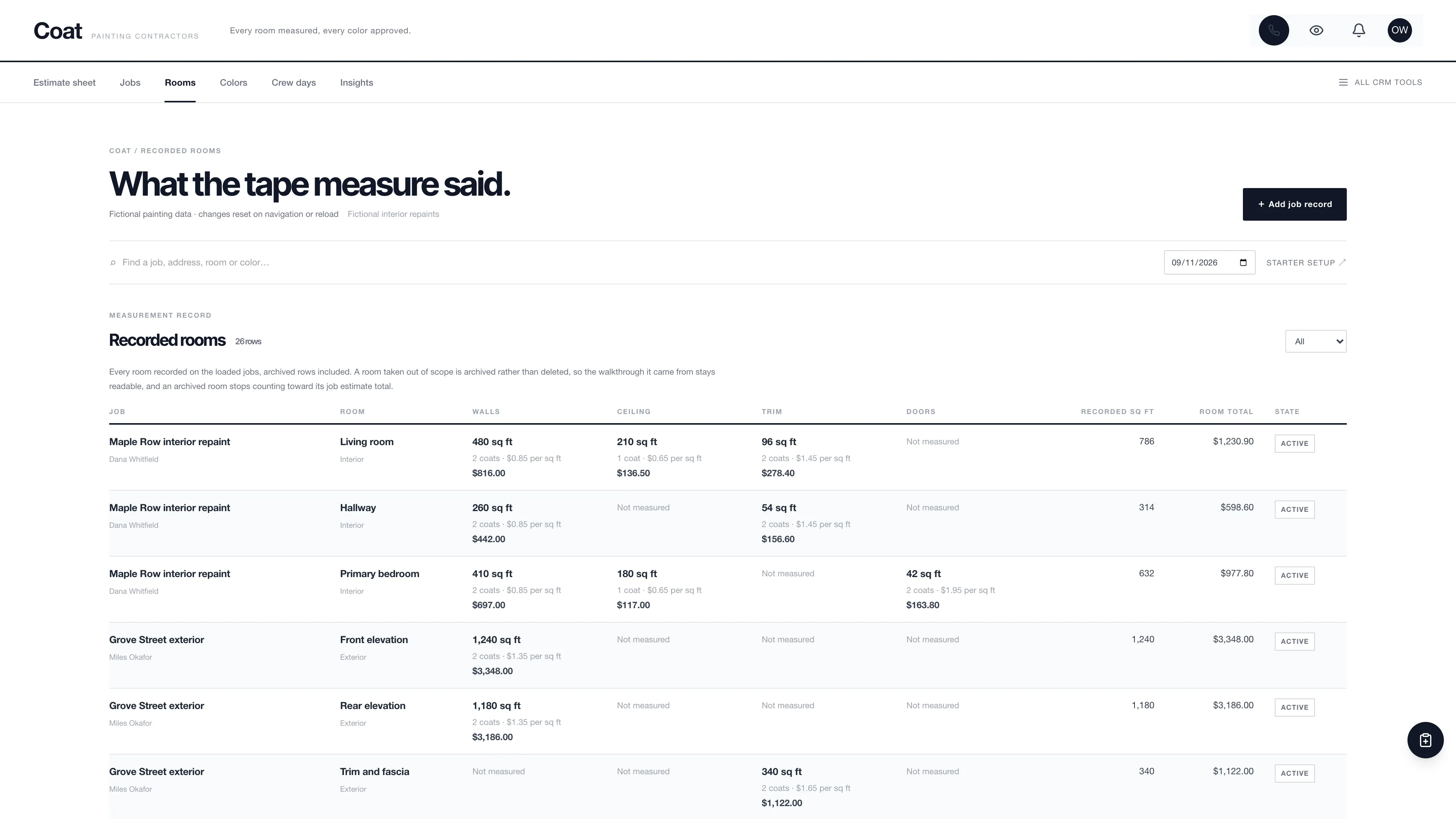This screenshot has width=1456, height=819.
Task: Click the Walls column header
Action: (x=486, y=411)
